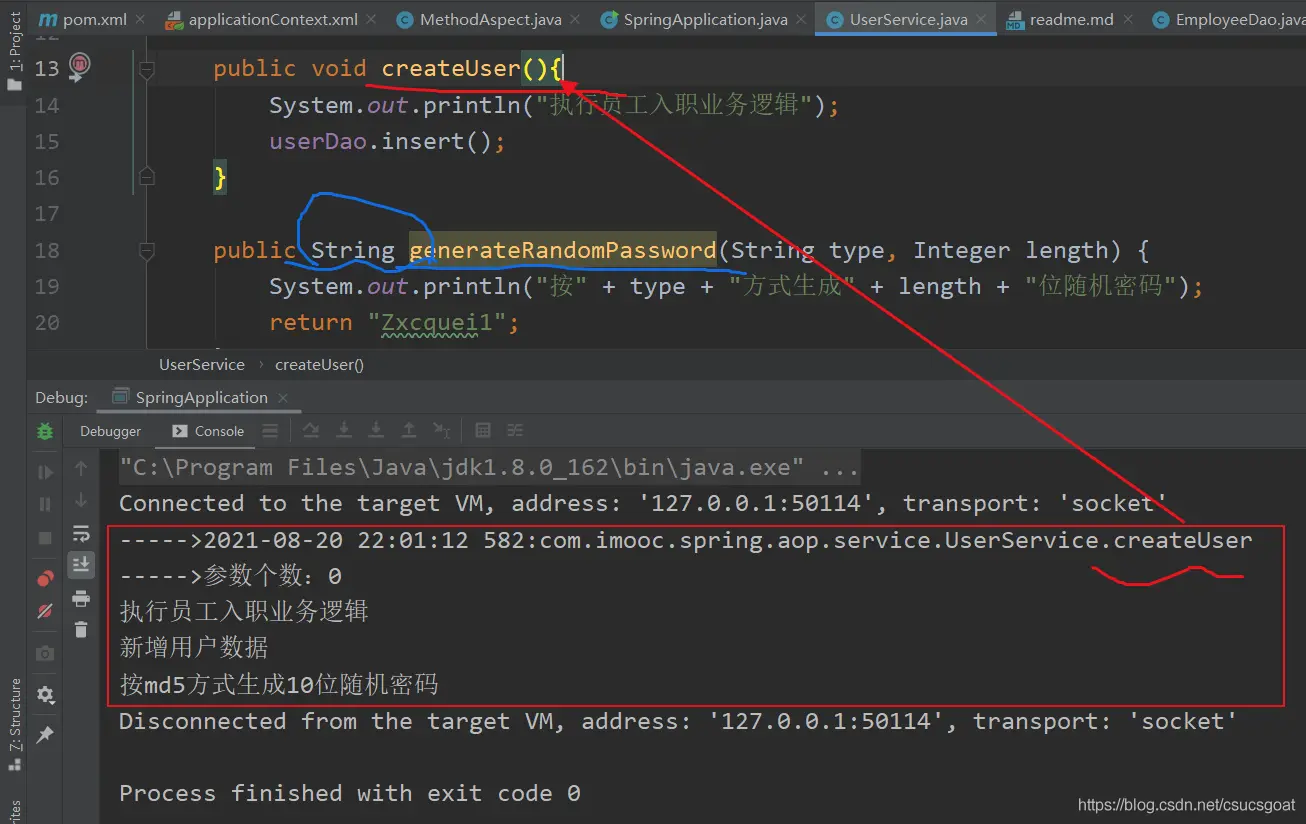Click the "Disconnected from the target VM" line

678,721
